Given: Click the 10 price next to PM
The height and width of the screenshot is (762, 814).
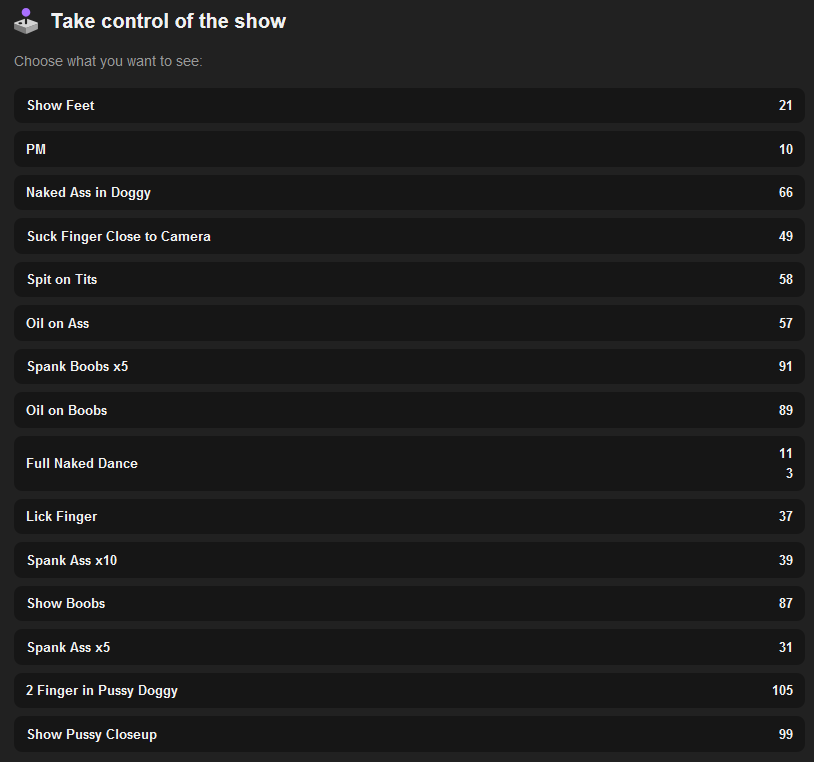Looking at the screenshot, I should [x=785, y=149].
